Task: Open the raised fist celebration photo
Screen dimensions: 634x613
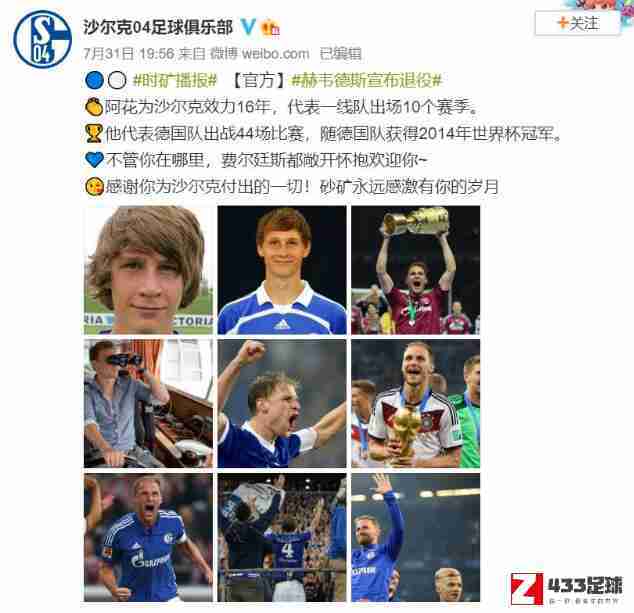Action: tap(282, 404)
